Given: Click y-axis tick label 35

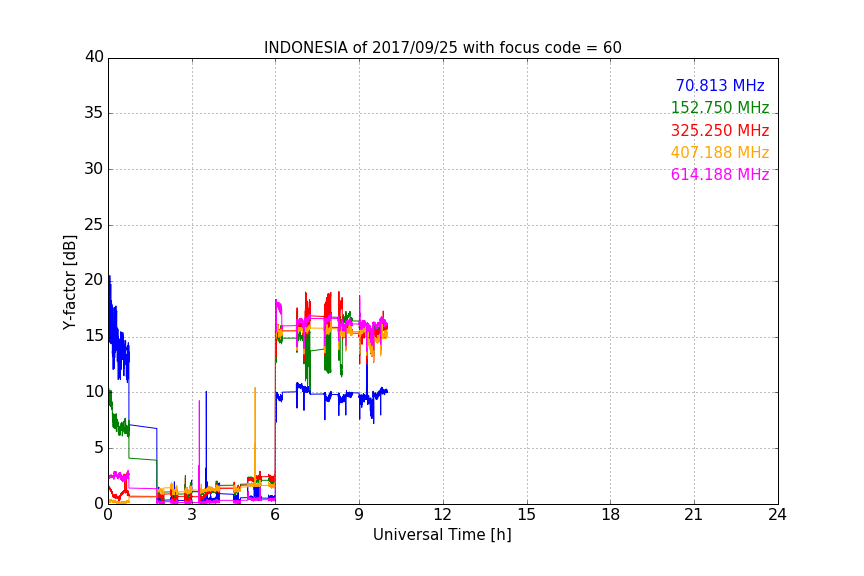Looking at the screenshot, I should (x=94, y=113).
